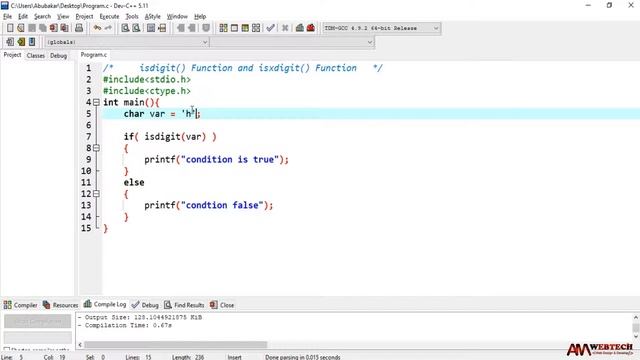Open the Compile Log bottom tab
This screenshot has height=360, width=640.
pyautogui.click(x=105, y=304)
